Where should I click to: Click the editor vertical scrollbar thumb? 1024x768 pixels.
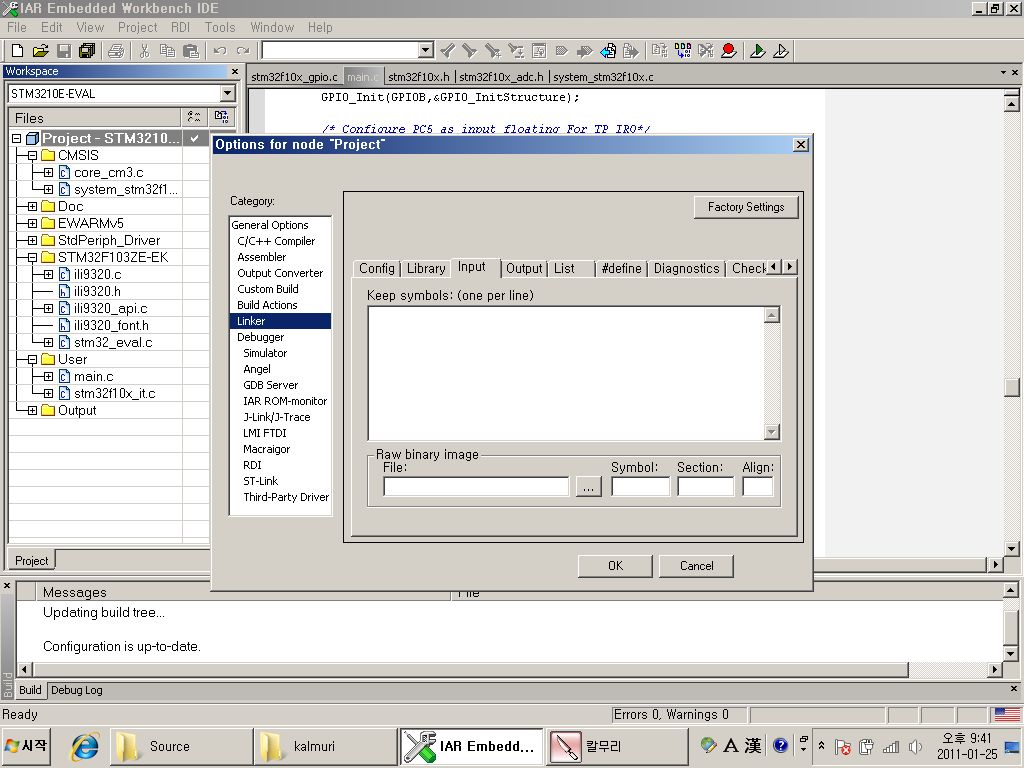pyautogui.click(x=1012, y=387)
